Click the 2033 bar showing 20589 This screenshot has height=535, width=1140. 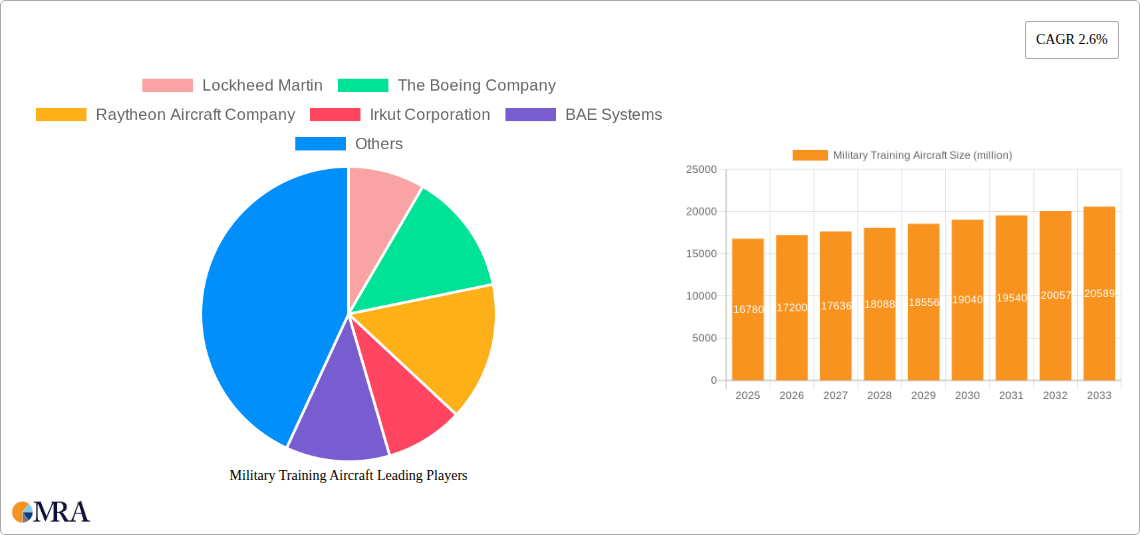(x=1099, y=294)
